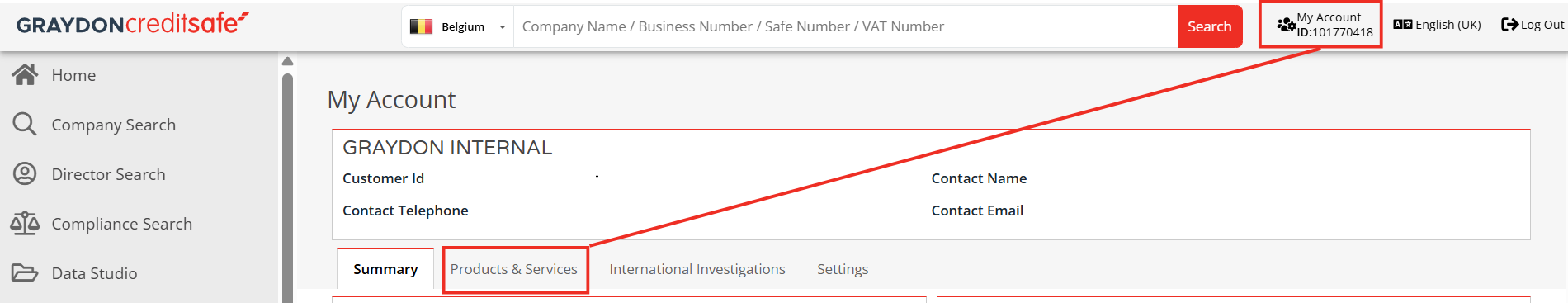Image resolution: width=1568 pixels, height=303 pixels.
Task: Click the Home house icon in sidebar
Action: point(25,75)
